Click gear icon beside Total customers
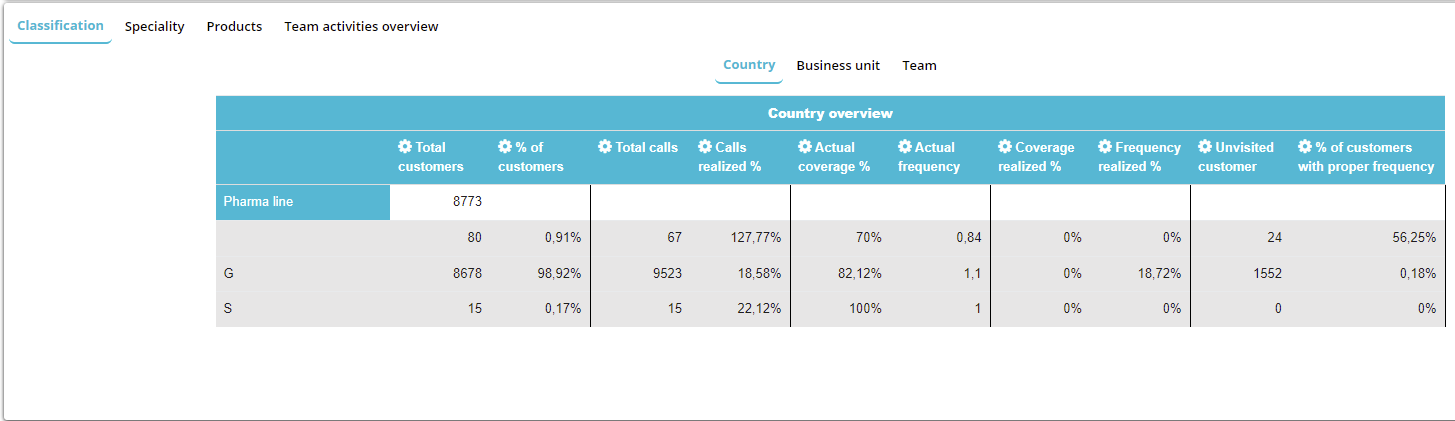Image resolution: width=1455 pixels, height=421 pixels. coord(405,147)
